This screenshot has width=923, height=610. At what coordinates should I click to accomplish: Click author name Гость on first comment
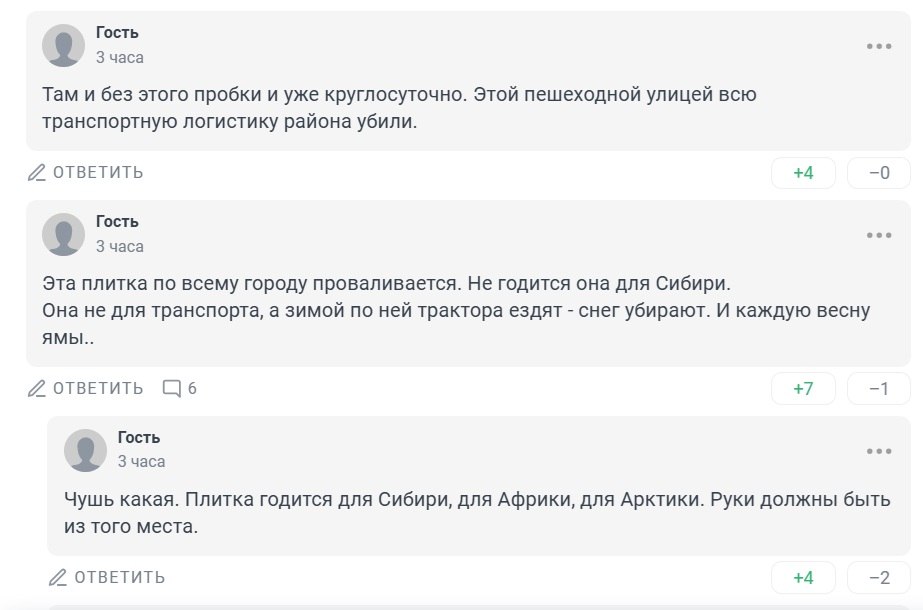pos(117,33)
